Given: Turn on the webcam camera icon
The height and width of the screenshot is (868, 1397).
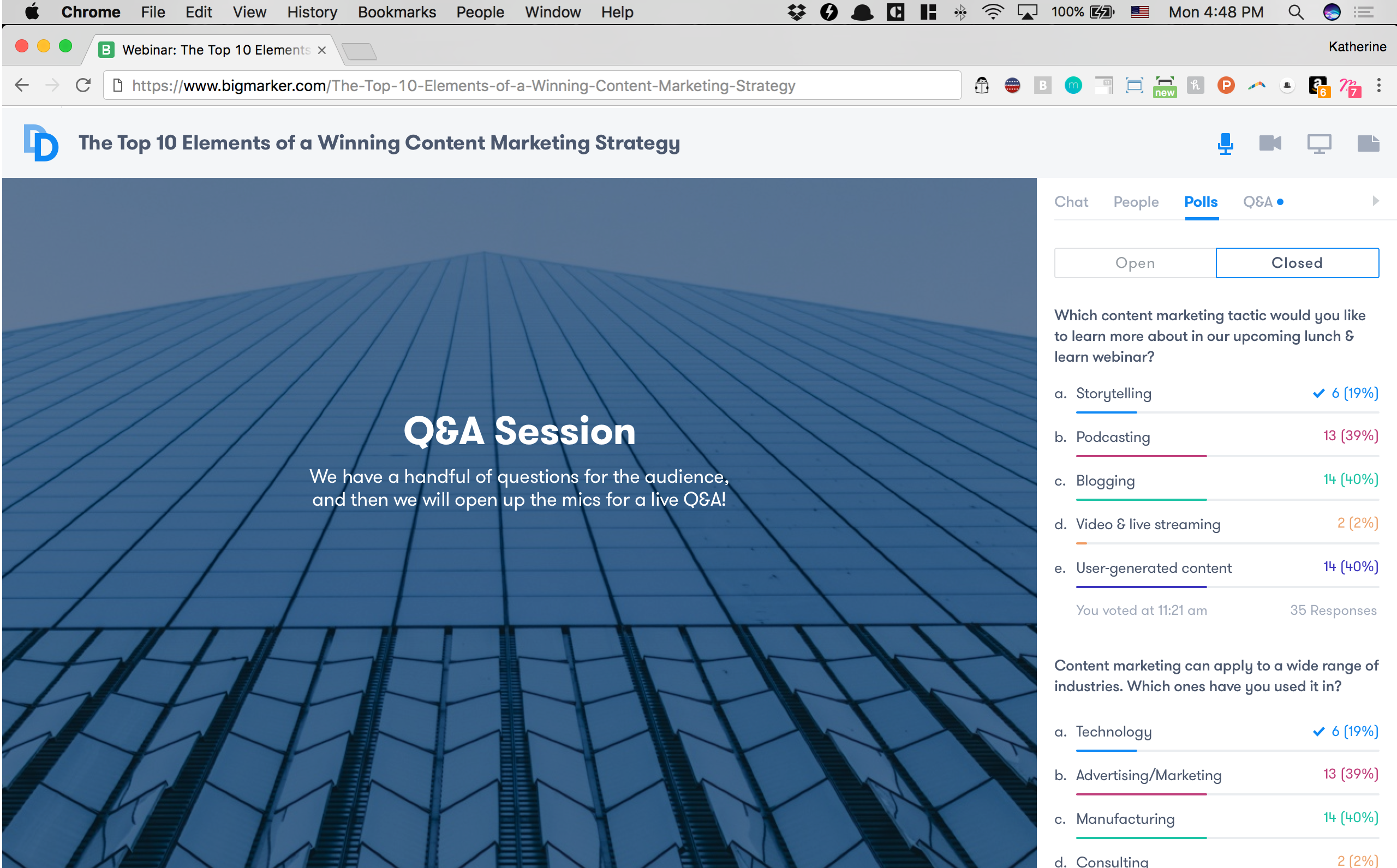Looking at the screenshot, I should tap(1269, 143).
